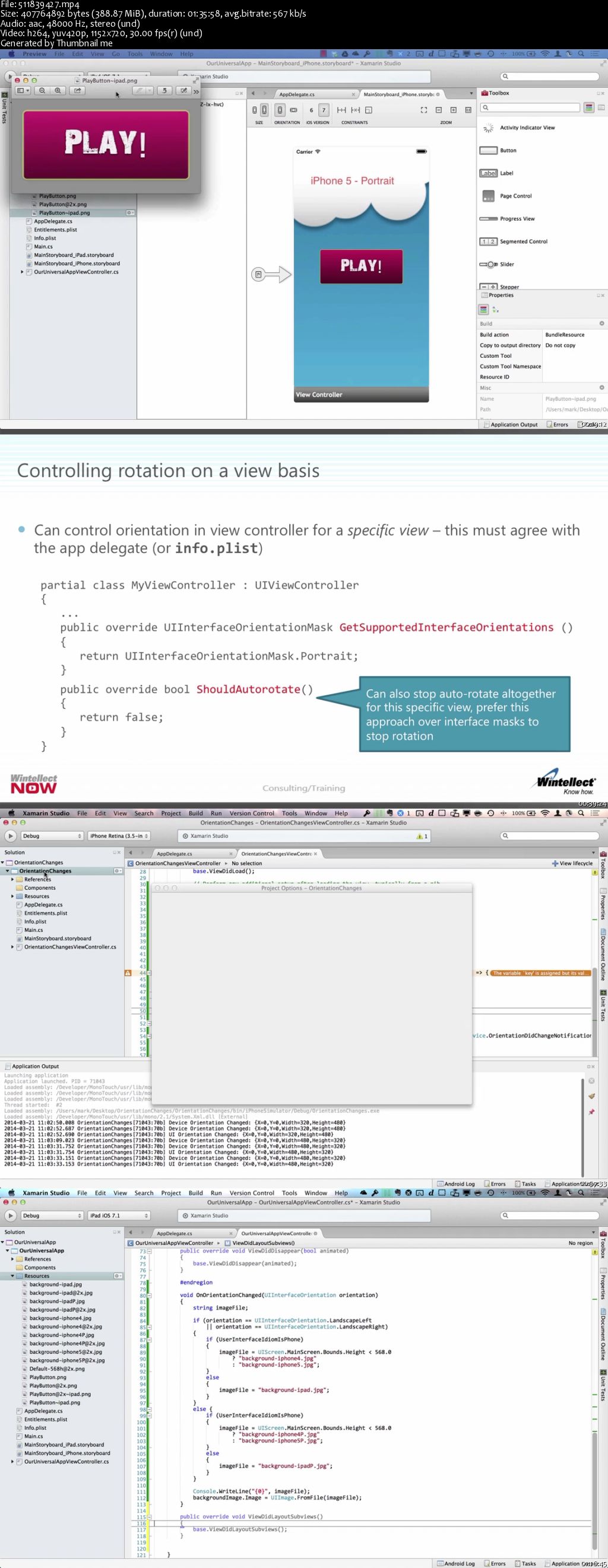Select MainStoryboard.storyboard in OrientationChanges solution tree
This screenshot has width=608, height=1568.
tap(58, 939)
